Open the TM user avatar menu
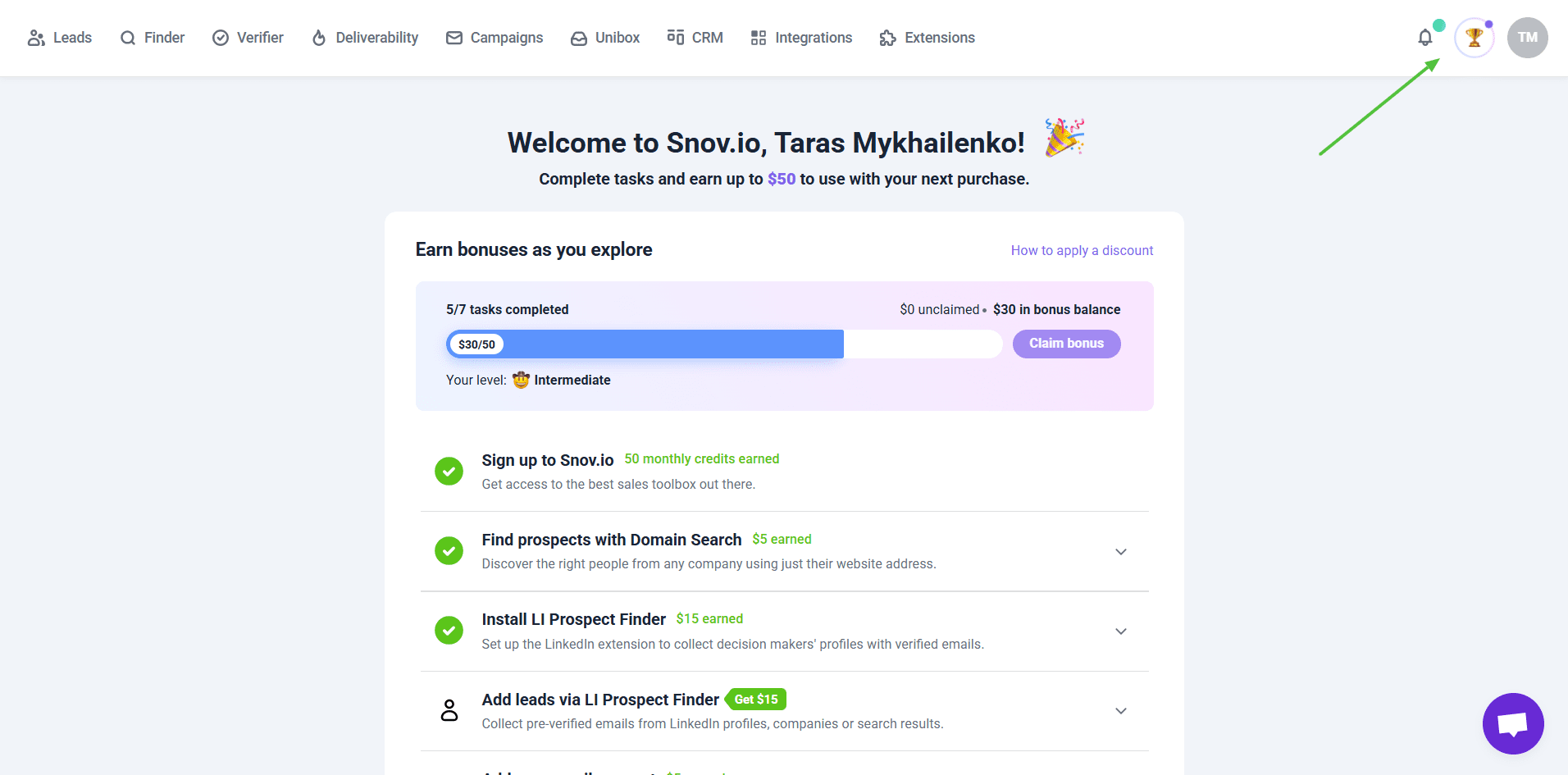The image size is (1568, 775). pyautogui.click(x=1527, y=38)
